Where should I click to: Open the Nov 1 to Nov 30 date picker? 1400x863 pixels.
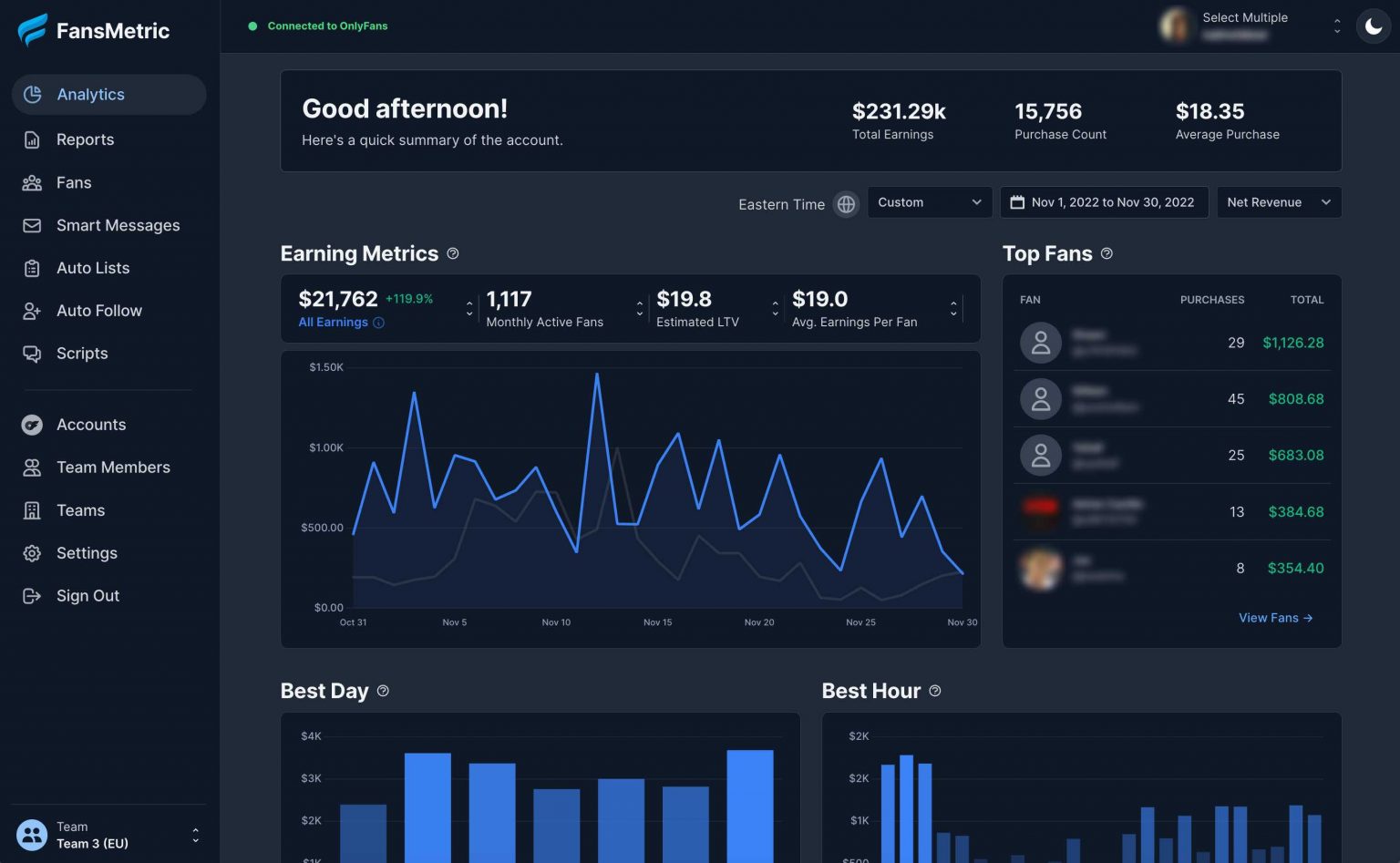coord(1104,202)
